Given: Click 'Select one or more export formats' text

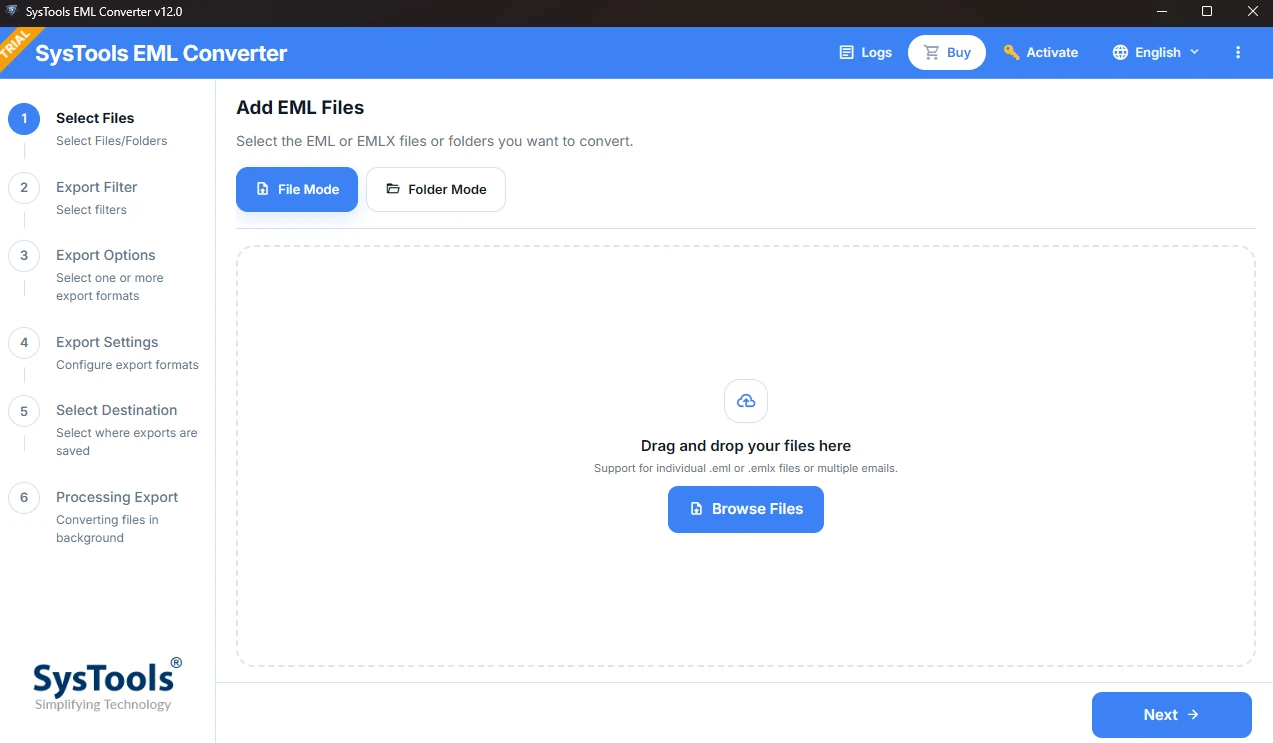Looking at the screenshot, I should coord(110,287).
